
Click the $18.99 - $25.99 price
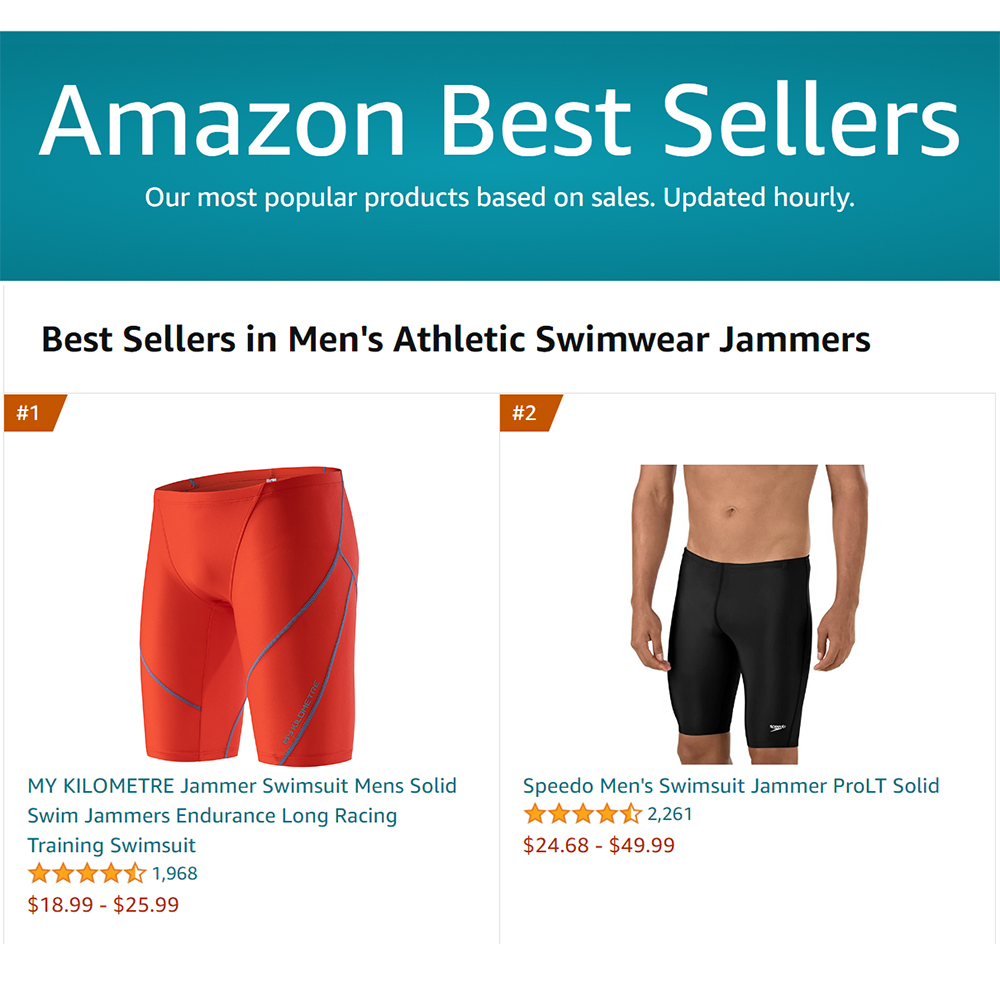click(x=103, y=905)
